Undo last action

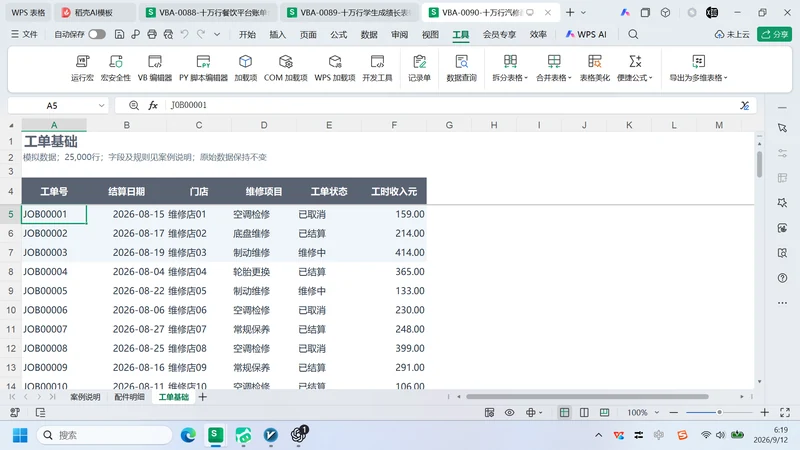point(185,34)
